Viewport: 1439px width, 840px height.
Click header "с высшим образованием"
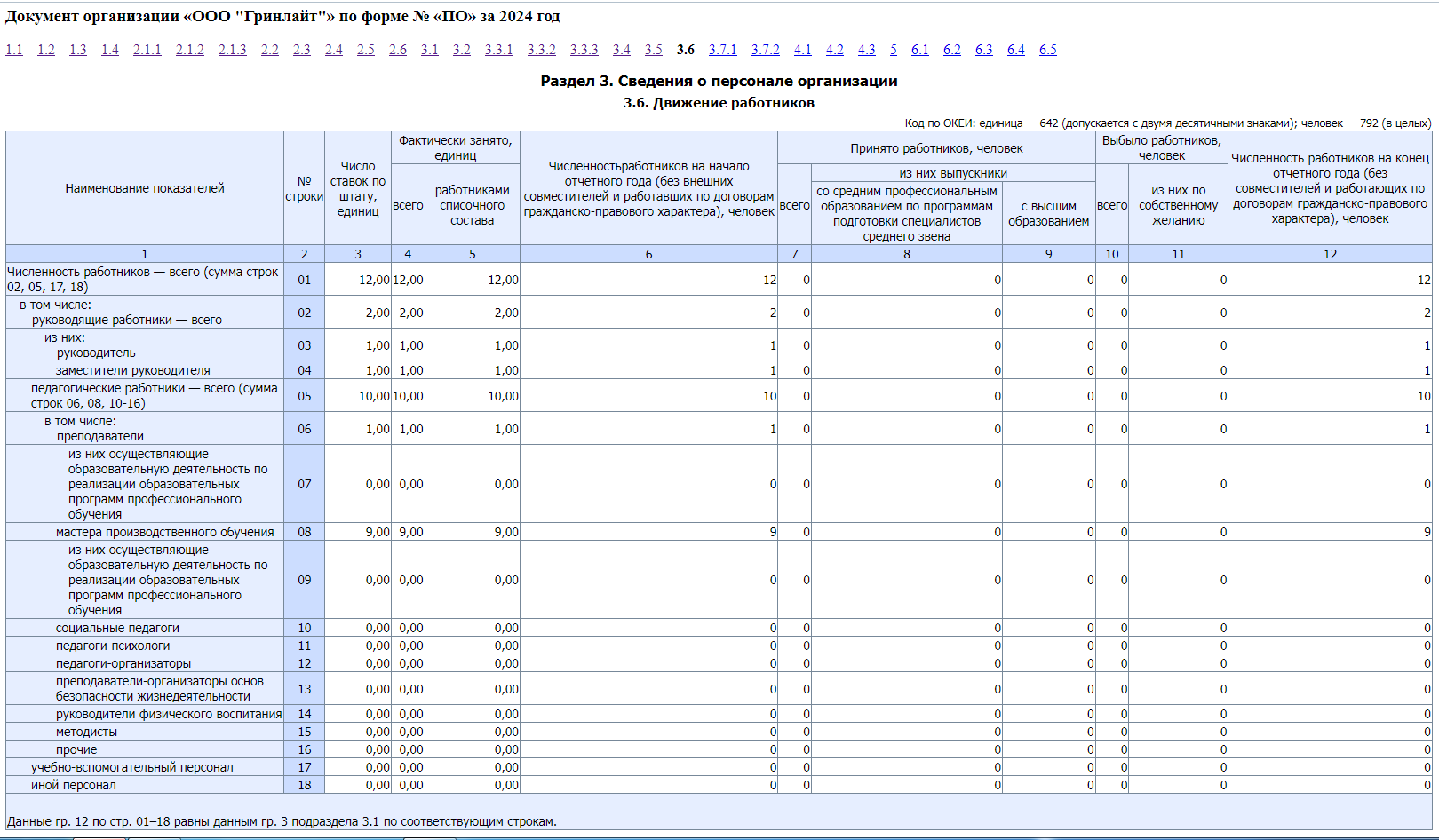[1048, 213]
